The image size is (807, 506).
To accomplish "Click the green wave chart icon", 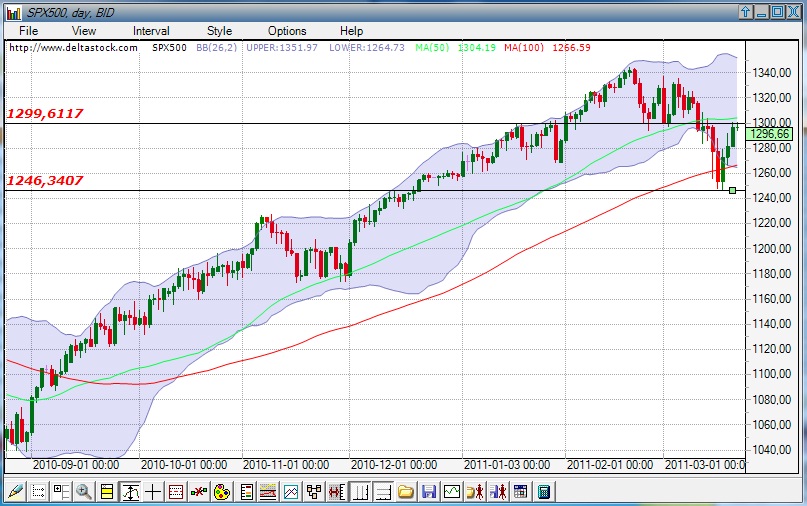I will (x=451, y=492).
